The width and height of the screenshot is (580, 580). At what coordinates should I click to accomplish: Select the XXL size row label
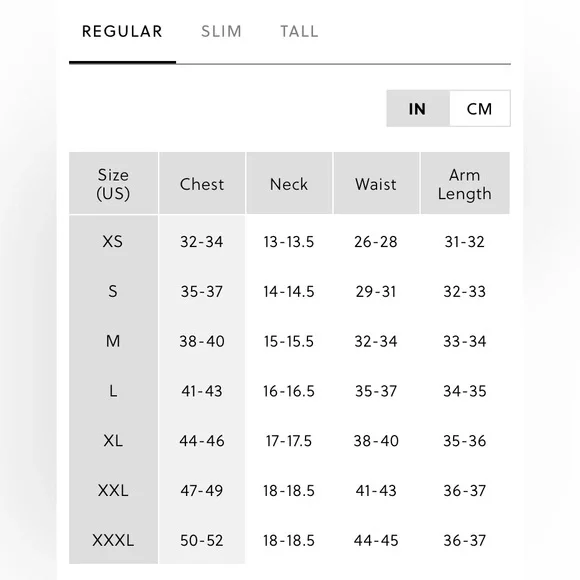click(x=113, y=490)
